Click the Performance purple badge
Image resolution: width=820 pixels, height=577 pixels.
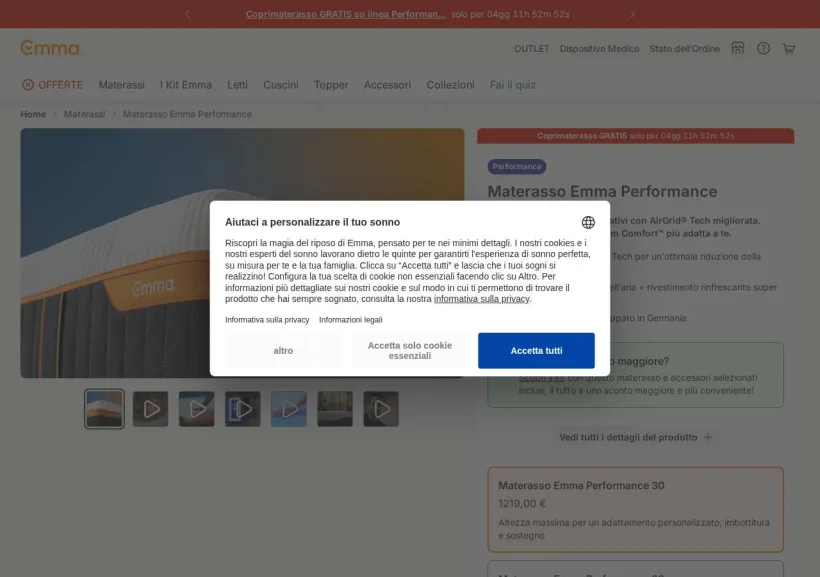tap(517, 166)
